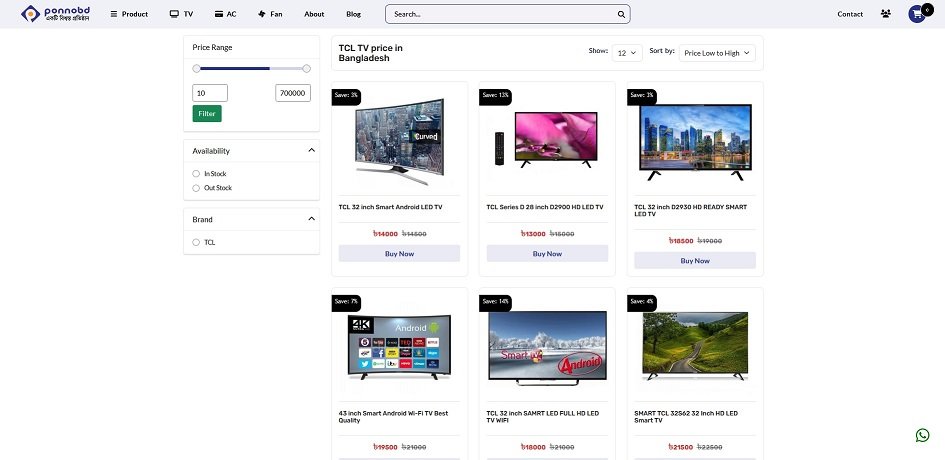Image resolution: width=945 pixels, height=460 pixels.
Task: Collapse the Availability section chevron
Action: click(x=312, y=150)
